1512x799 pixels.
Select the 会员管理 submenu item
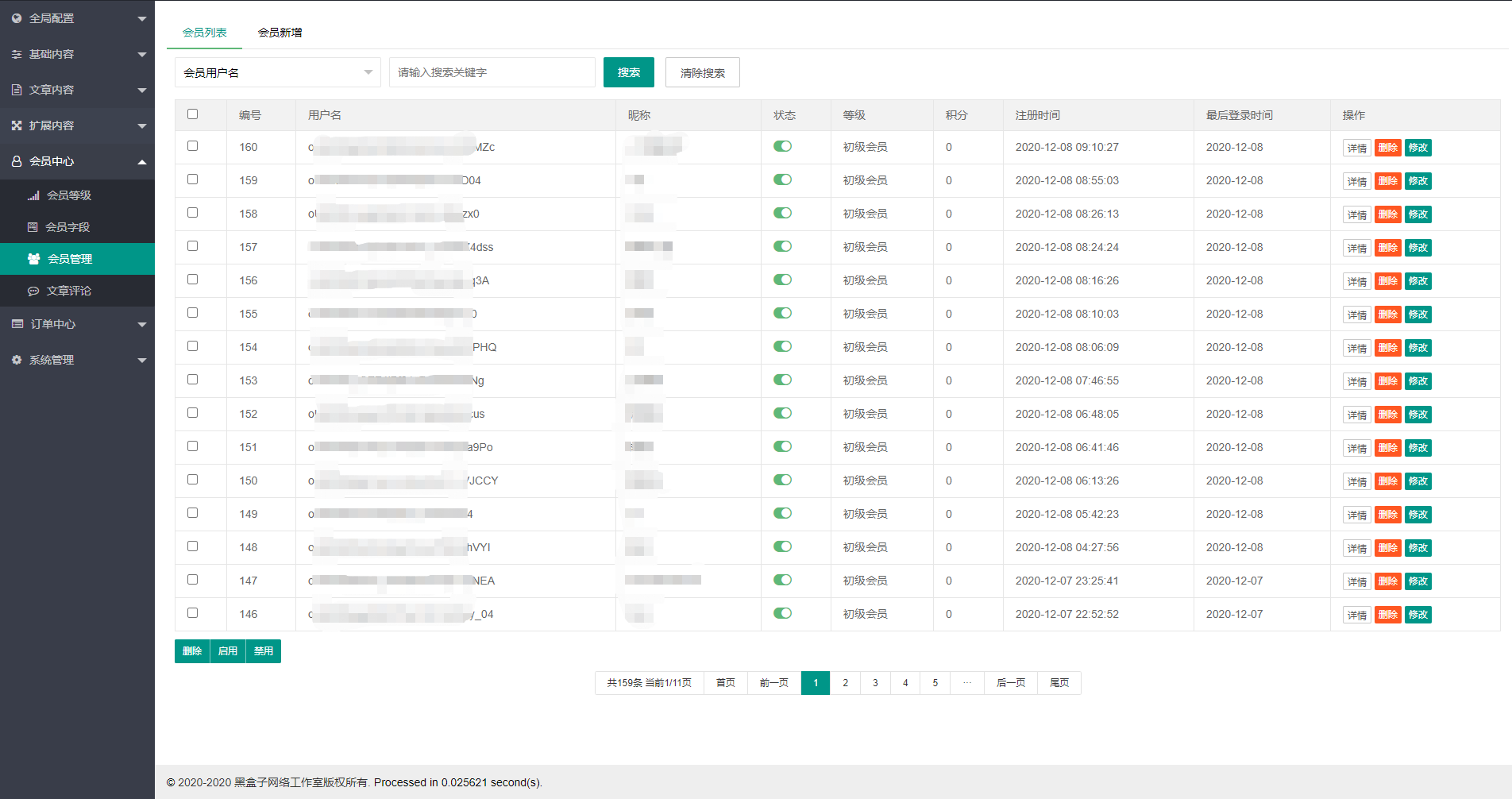click(77, 259)
